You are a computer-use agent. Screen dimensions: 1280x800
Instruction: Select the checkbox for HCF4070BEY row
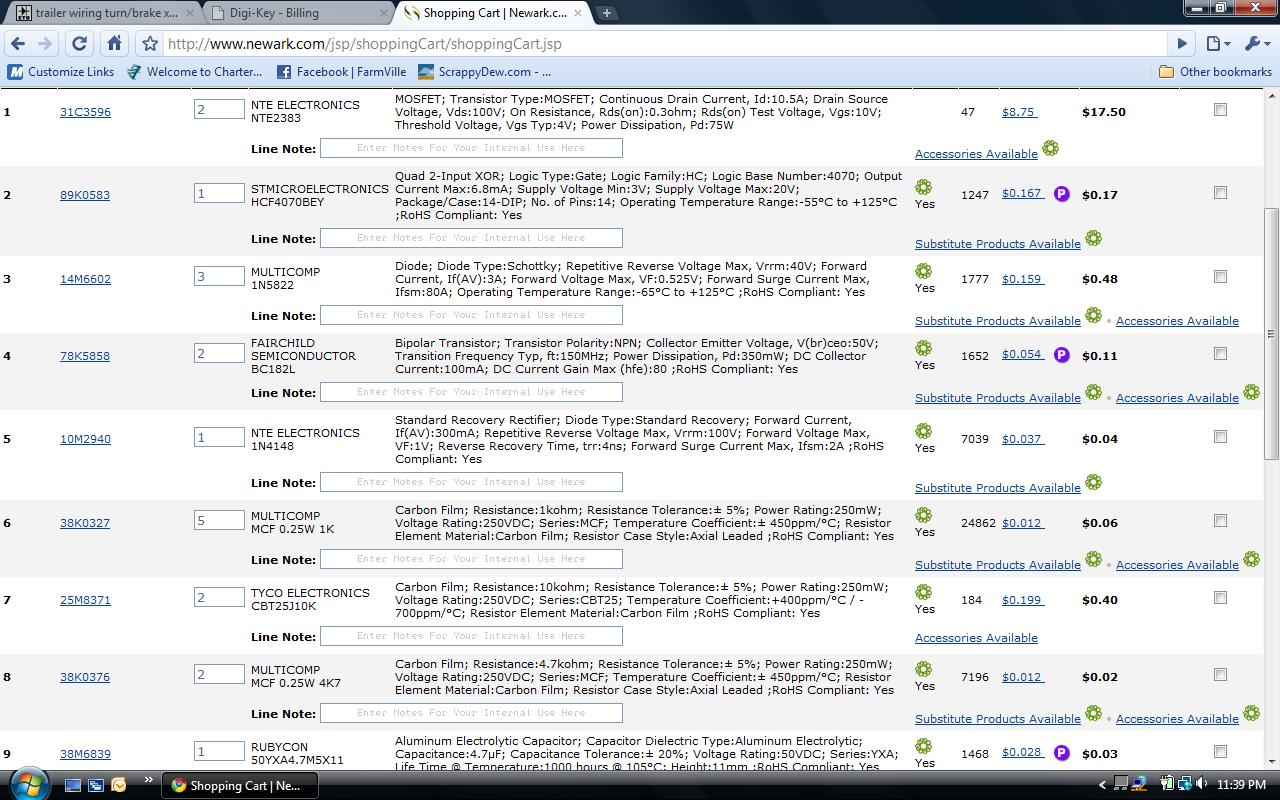click(1220, 193)
